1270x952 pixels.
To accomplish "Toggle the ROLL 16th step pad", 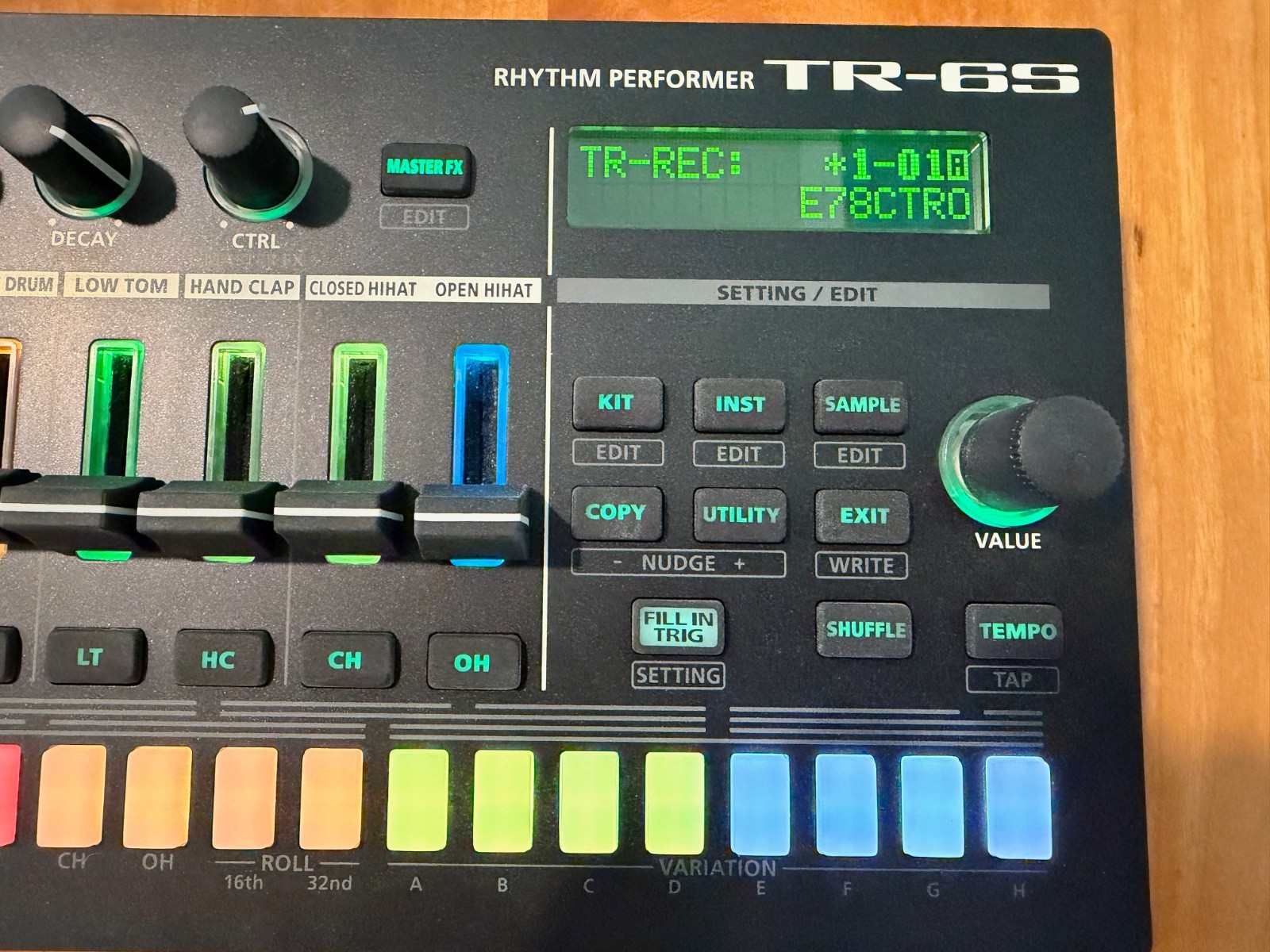I will [x=245, y=798].
